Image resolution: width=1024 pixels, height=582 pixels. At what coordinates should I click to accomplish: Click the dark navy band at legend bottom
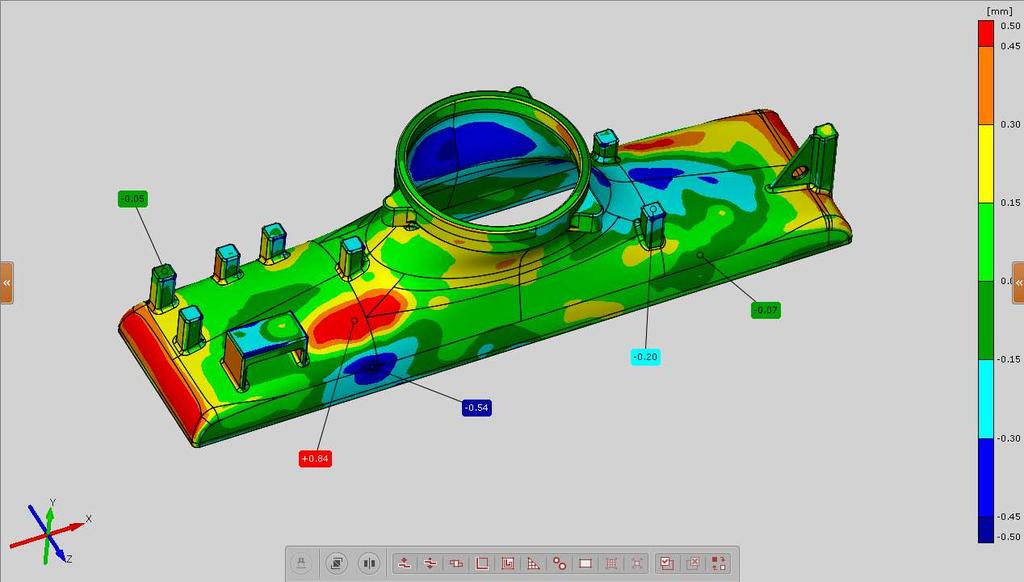985,529
